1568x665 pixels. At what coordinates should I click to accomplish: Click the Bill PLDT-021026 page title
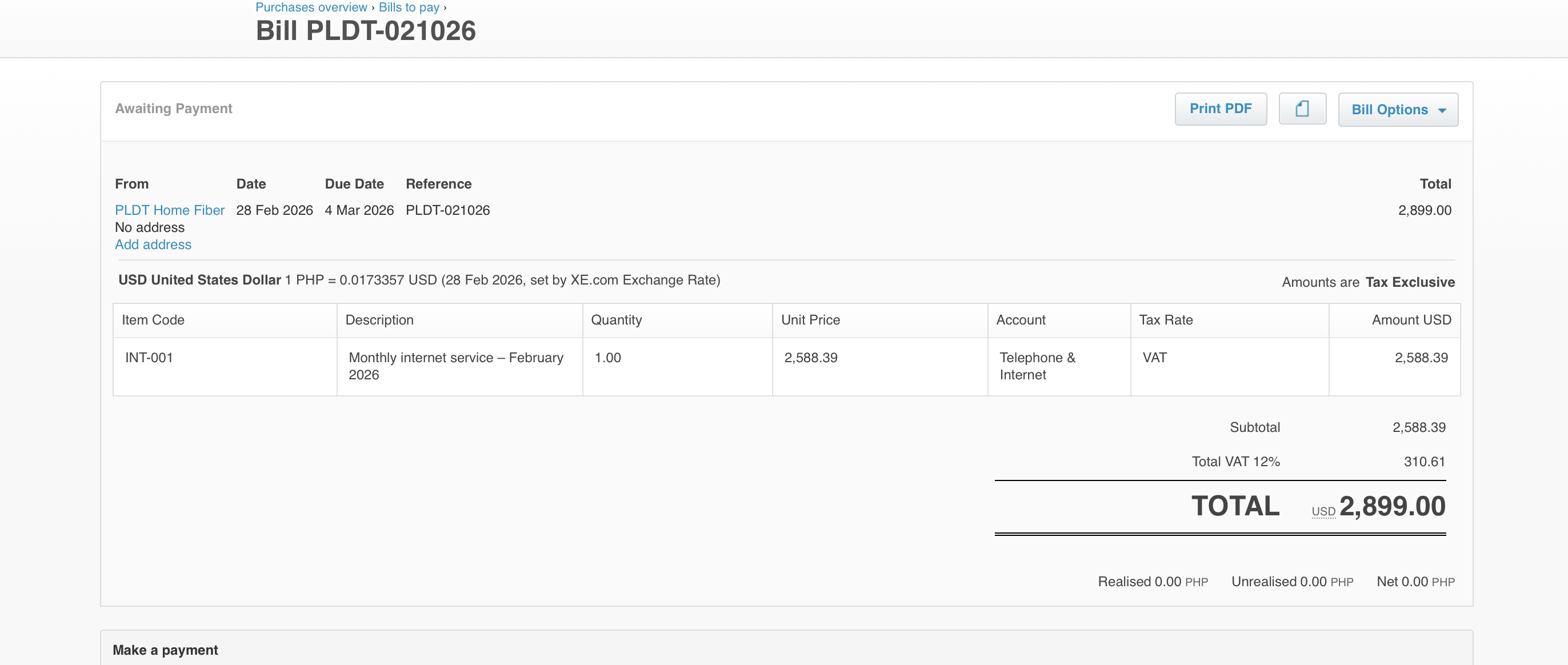[365, 31]
